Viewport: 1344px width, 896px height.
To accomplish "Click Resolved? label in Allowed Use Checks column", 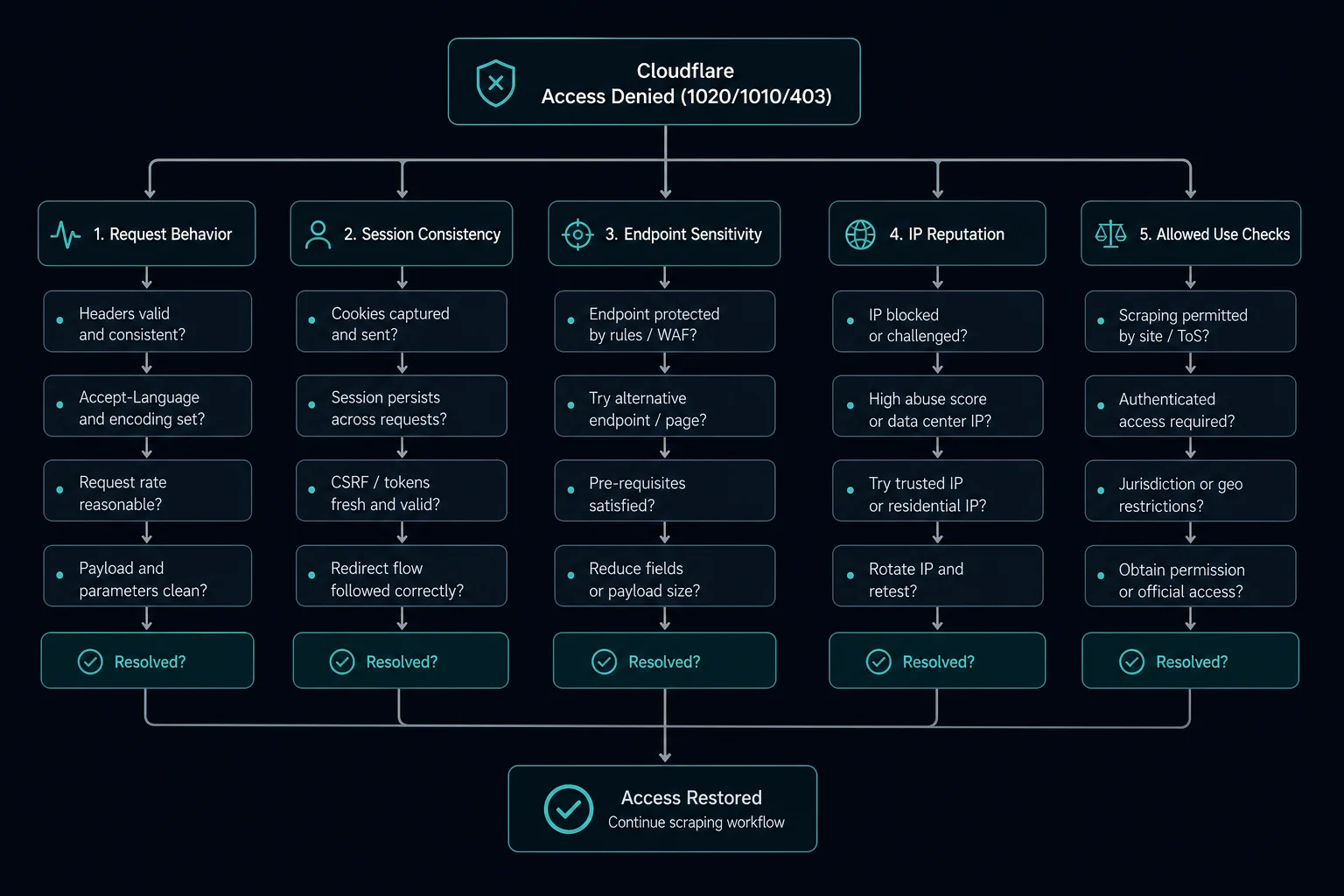I will [1192, 662].
